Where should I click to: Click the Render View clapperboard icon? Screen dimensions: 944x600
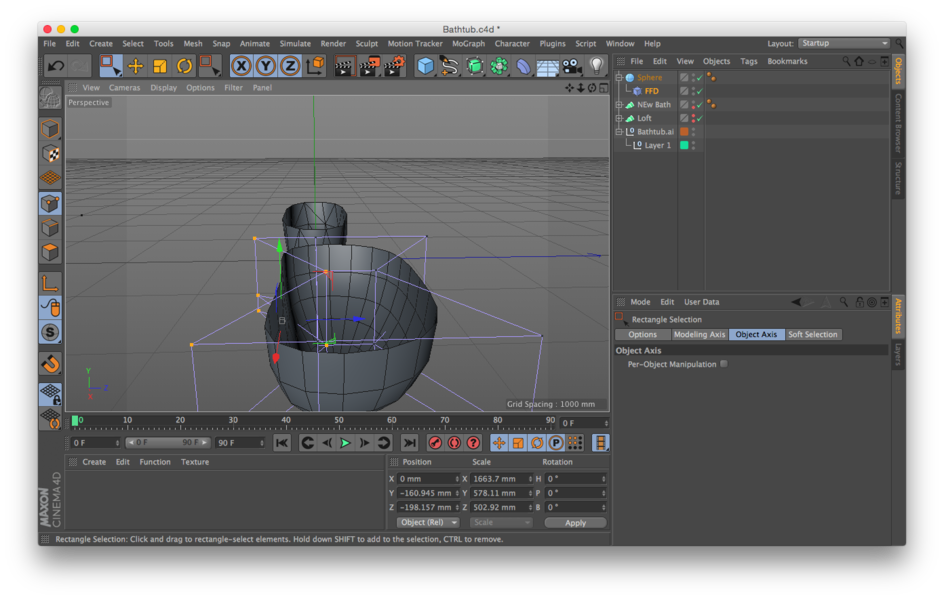[x=344, y=66]
